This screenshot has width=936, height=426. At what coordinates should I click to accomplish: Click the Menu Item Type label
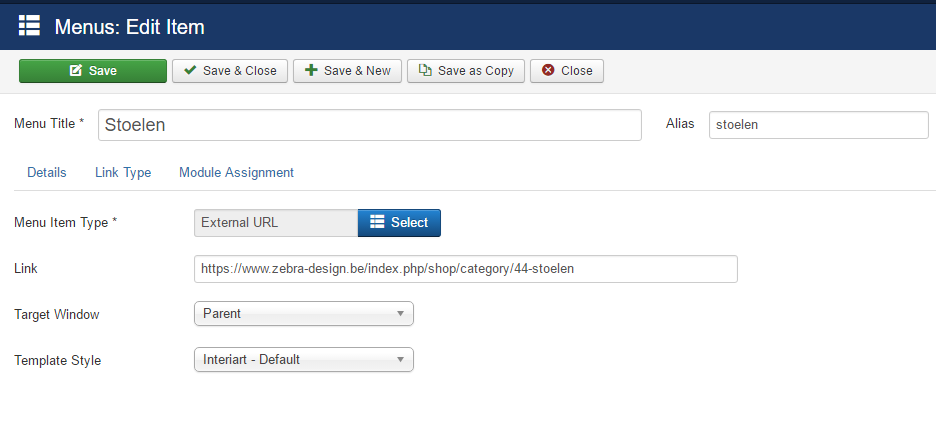coord(66,223)
